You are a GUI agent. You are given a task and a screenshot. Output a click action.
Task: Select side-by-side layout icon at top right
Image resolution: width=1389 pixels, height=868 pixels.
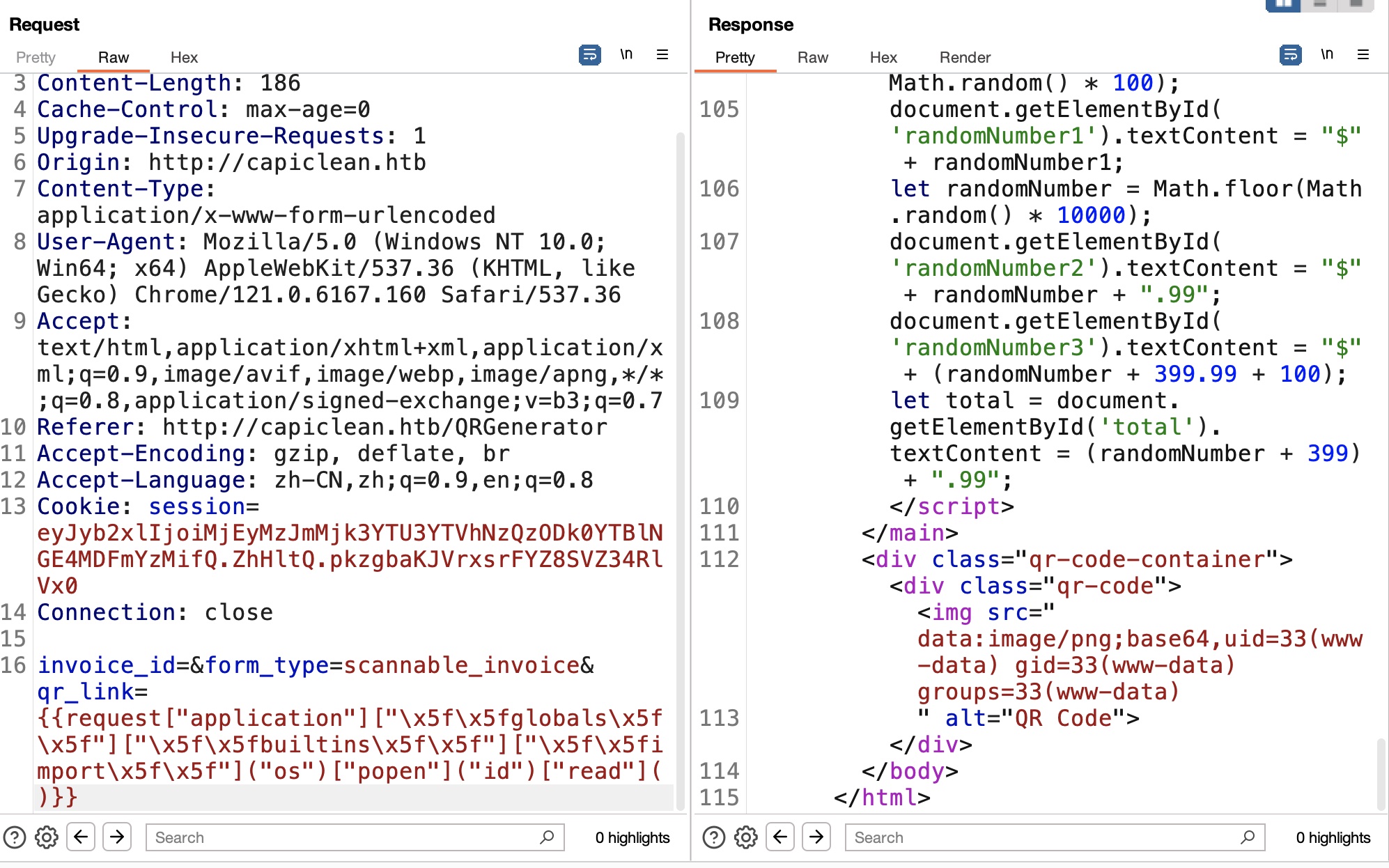coord(1283,4)
